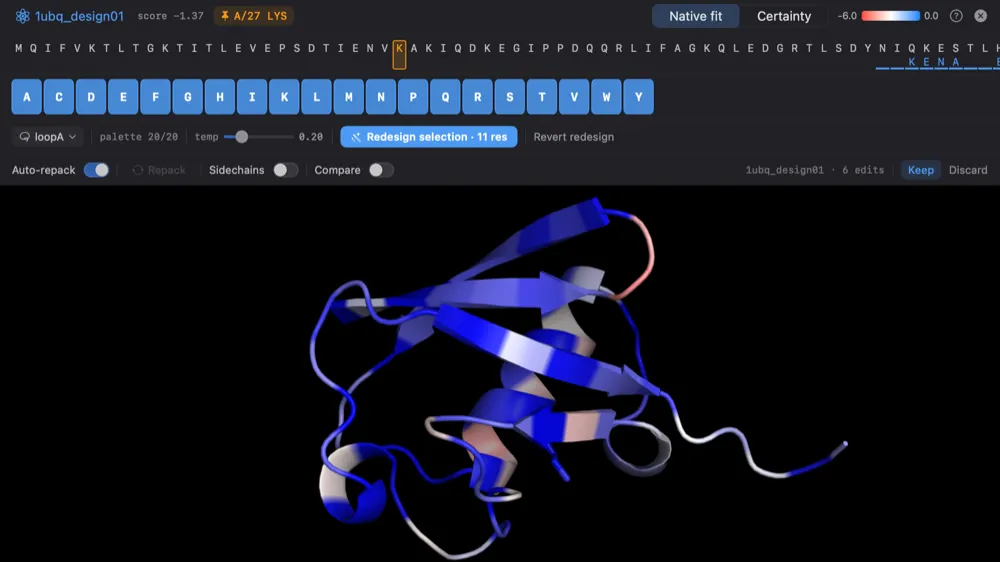Select amino acid E in palette

(123, 97)
